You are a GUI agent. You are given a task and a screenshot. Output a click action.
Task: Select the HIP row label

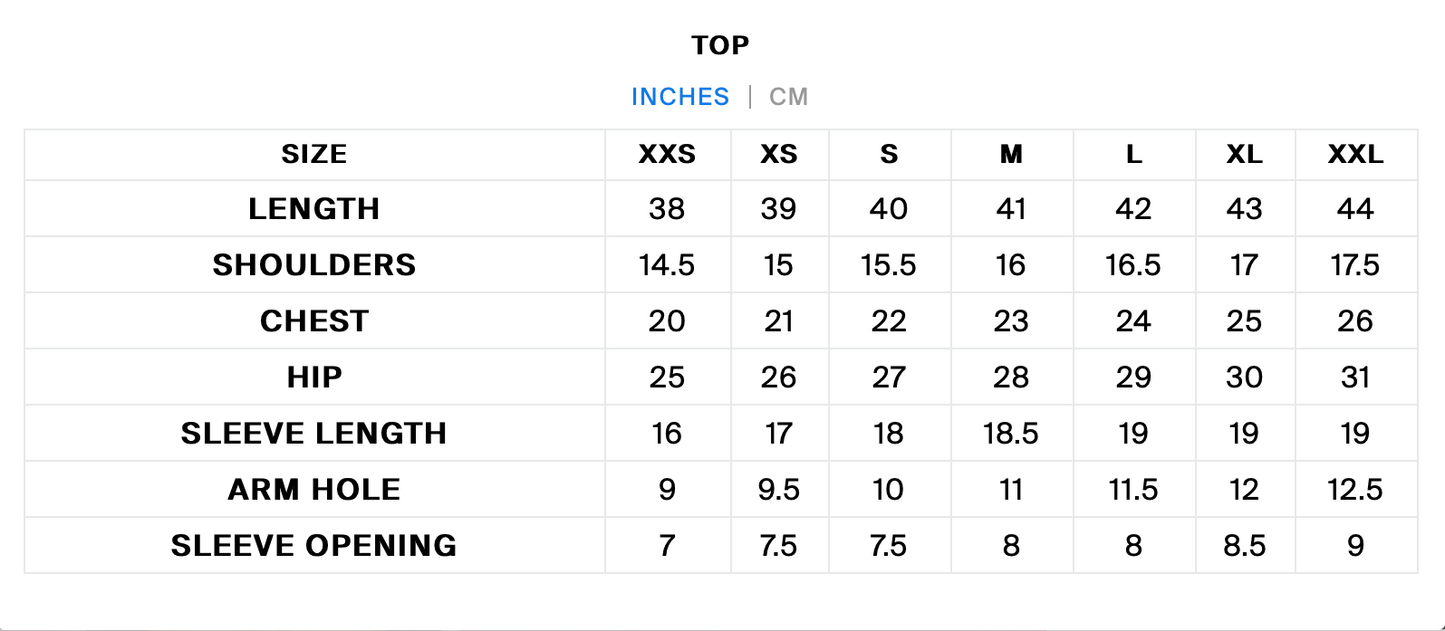click(314, 377)
